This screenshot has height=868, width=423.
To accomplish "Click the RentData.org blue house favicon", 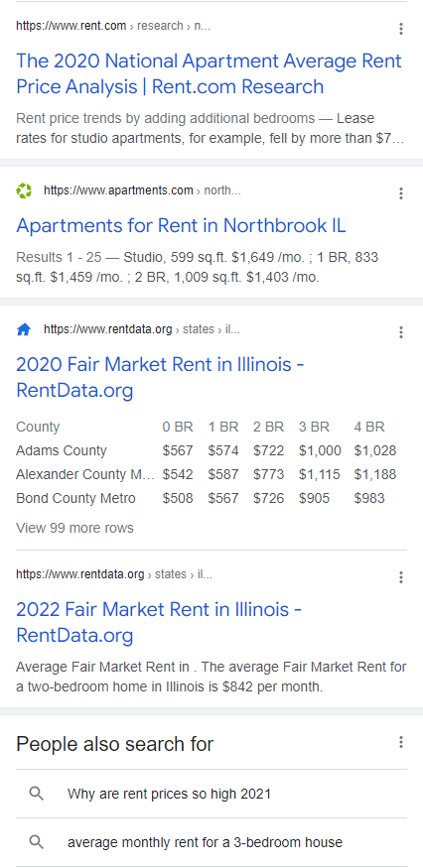I will tap(24, 330).
